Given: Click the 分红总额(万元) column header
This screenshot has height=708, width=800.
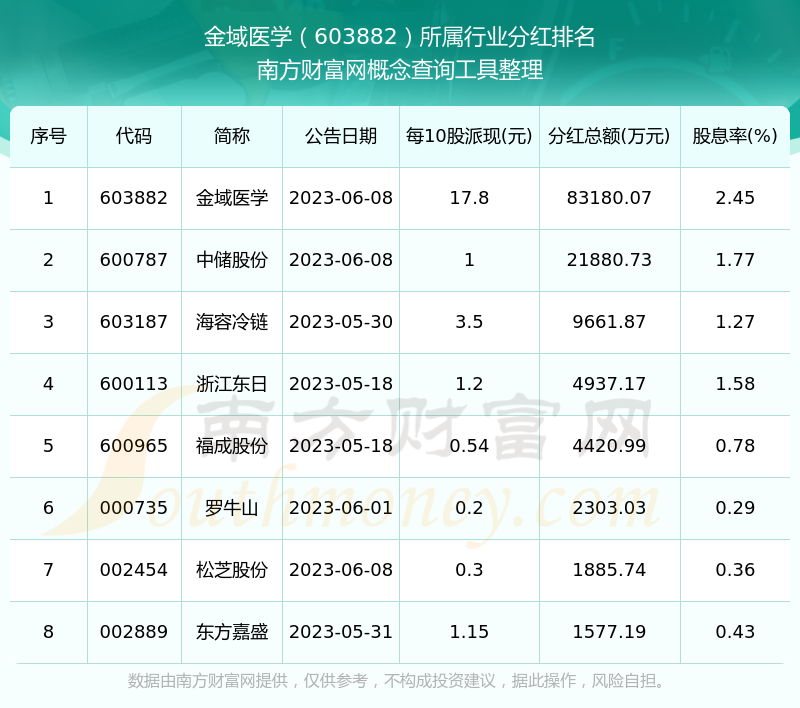Looking at the screenshot, I should (x=609, y=136).
